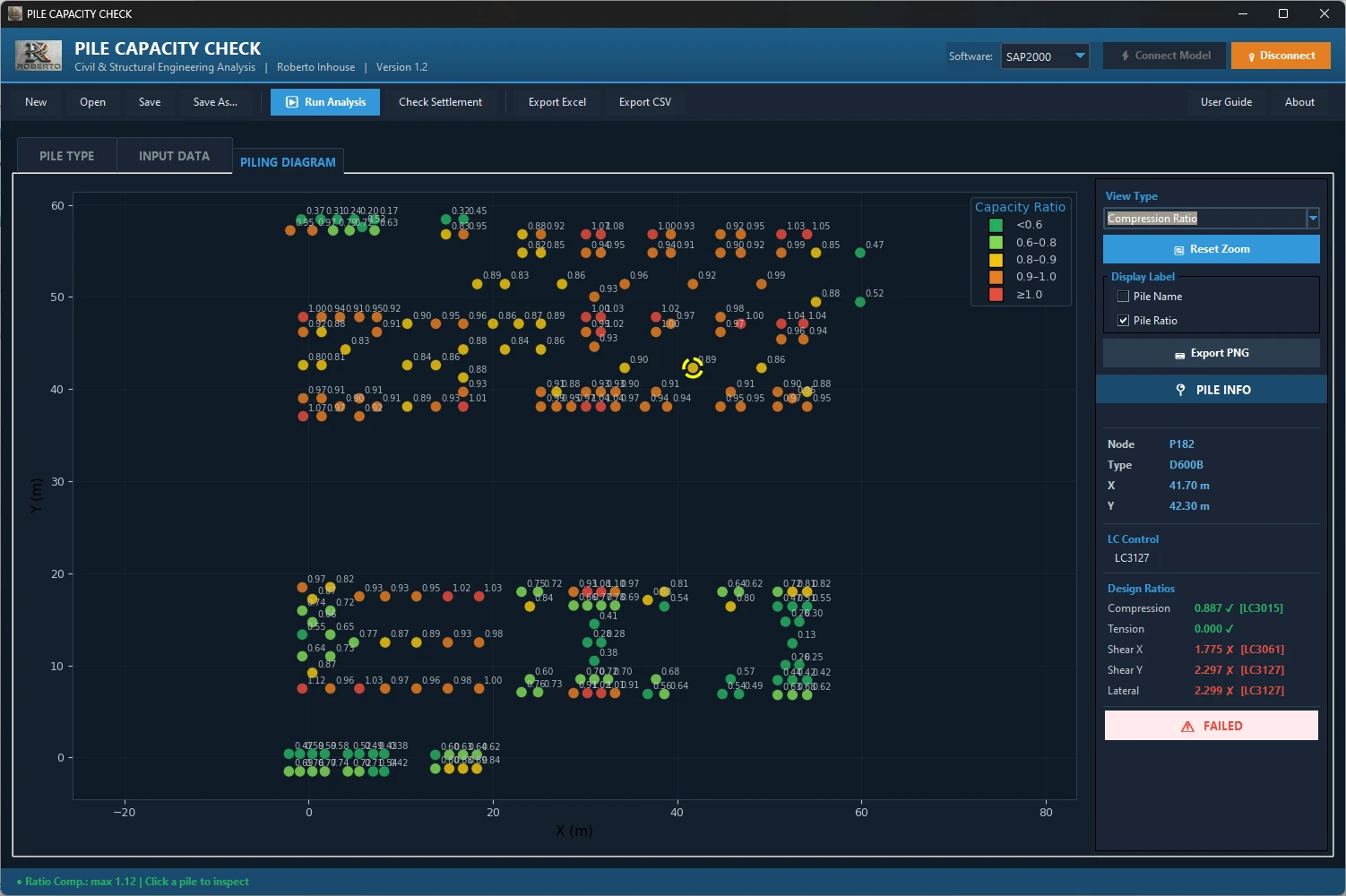The height and width of the screenshot is (896, 1346).
Task: Click the Export PNG button
Action: [x=1212, y=353]
